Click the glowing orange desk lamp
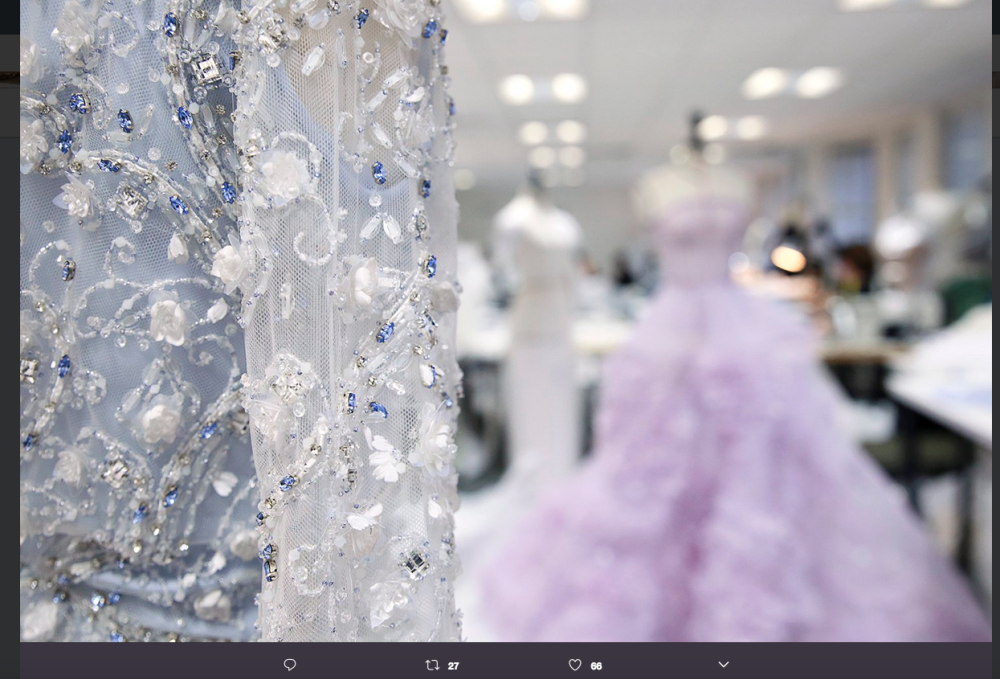The width and height of the screenshot is (1000, 679). pyautogui.click(x=788, y=258)
